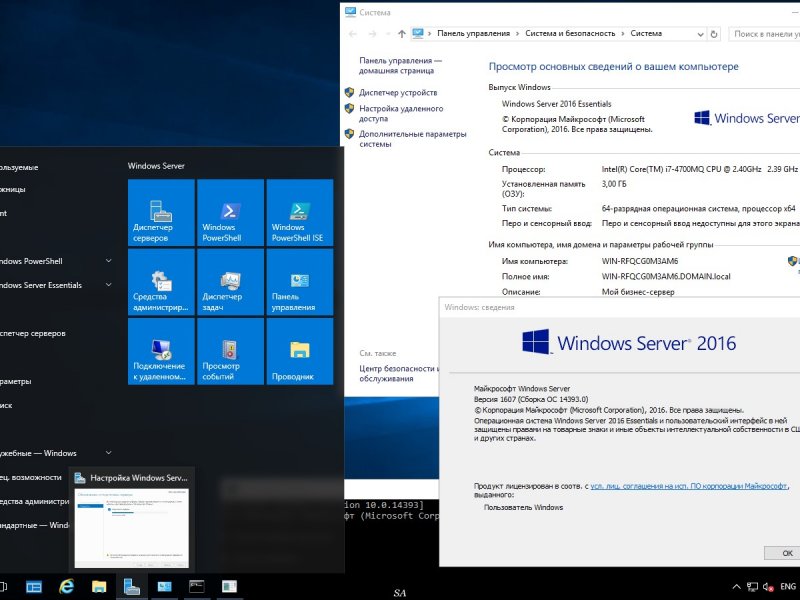Open Internet Explorer from the taskbar

66,587
